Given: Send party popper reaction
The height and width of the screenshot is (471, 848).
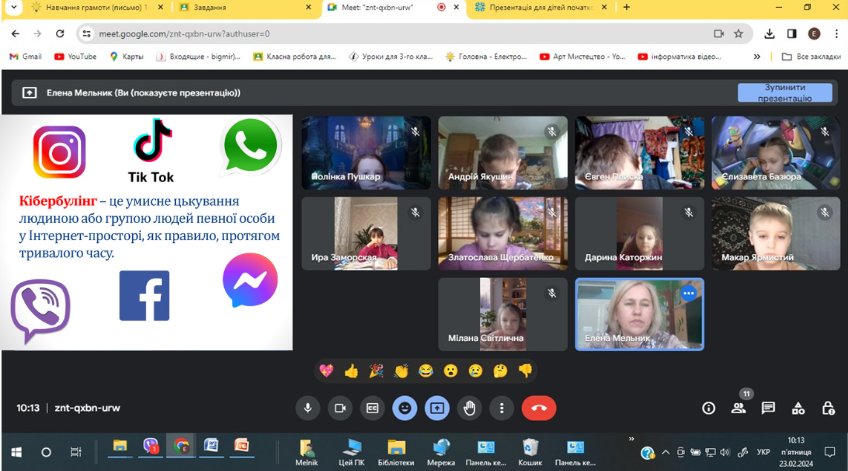Looking at the screenshot, I should point(376,370).
